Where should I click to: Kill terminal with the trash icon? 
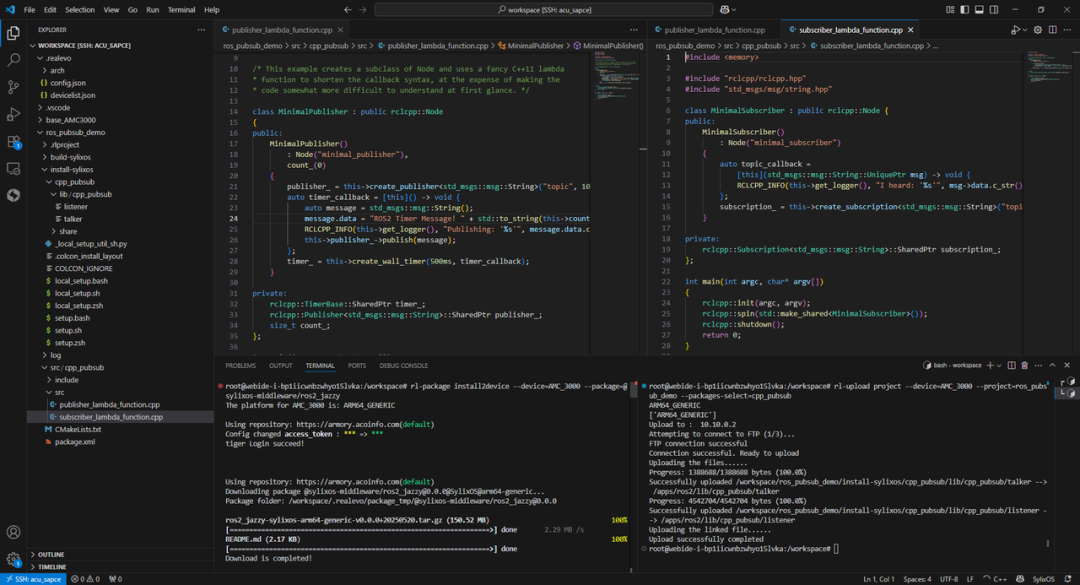pos(1025,365)
